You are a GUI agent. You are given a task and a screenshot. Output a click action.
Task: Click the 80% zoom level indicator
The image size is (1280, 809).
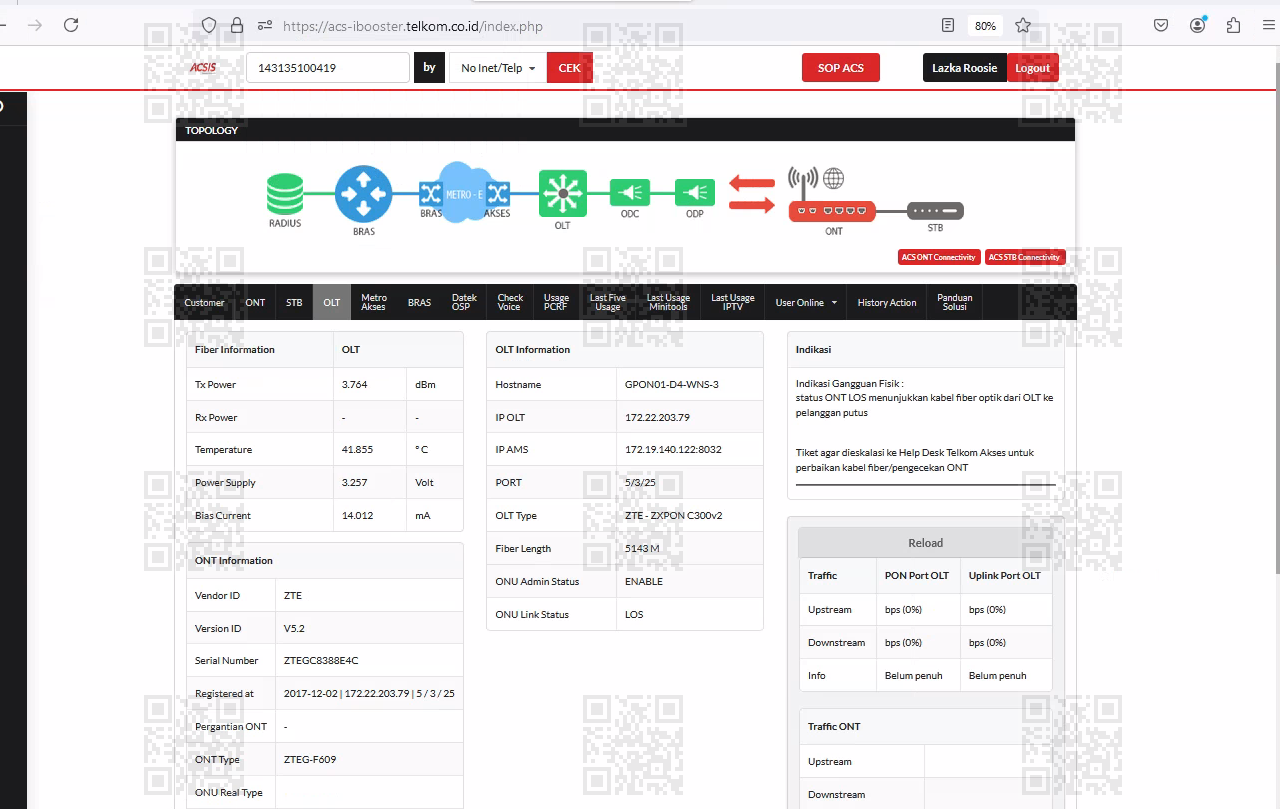(985, 25)
